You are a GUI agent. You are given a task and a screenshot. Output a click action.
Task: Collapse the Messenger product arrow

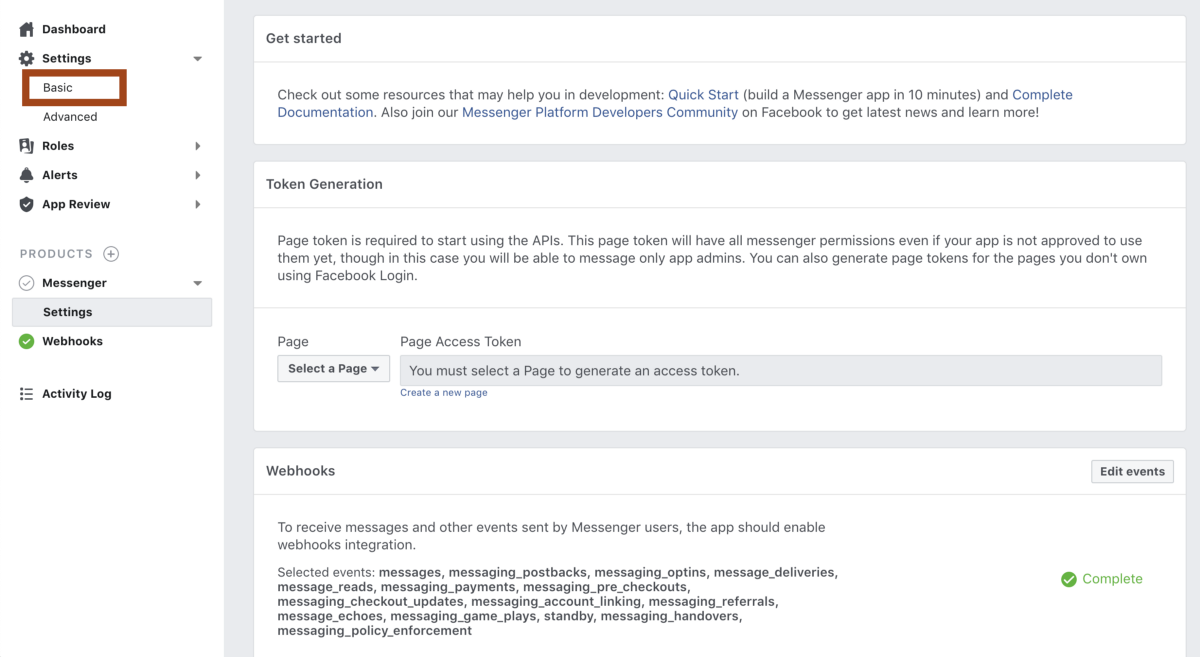(197, 284)
